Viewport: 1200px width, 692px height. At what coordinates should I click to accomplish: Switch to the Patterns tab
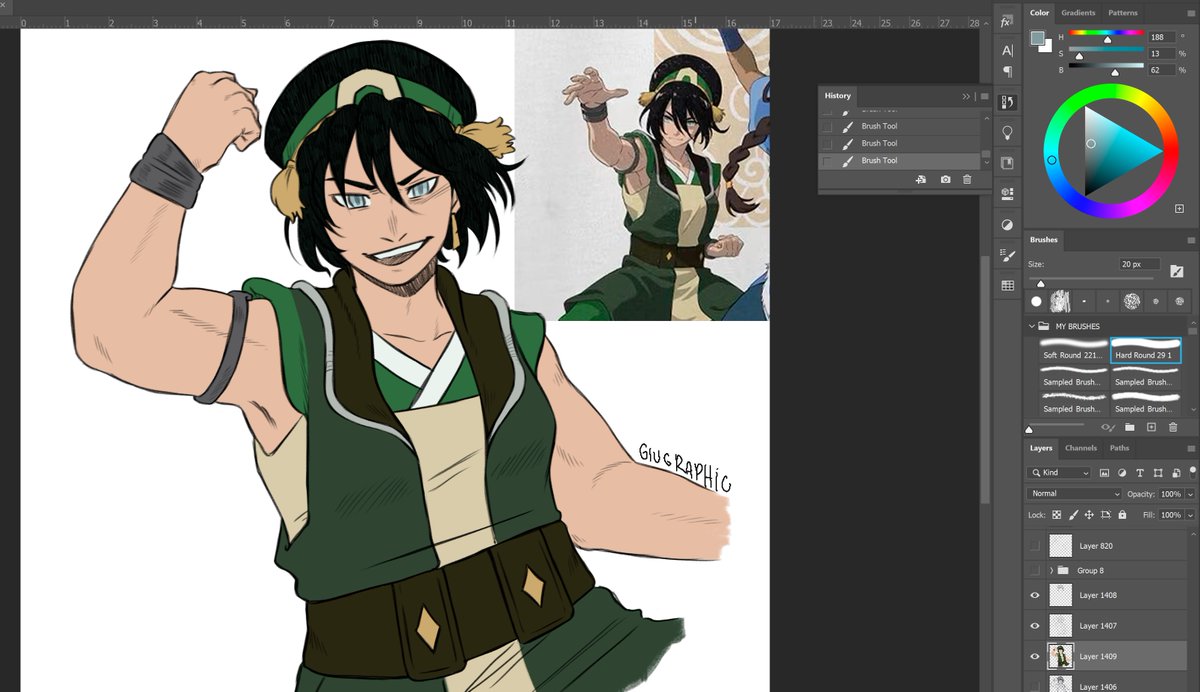(1123, 13)
